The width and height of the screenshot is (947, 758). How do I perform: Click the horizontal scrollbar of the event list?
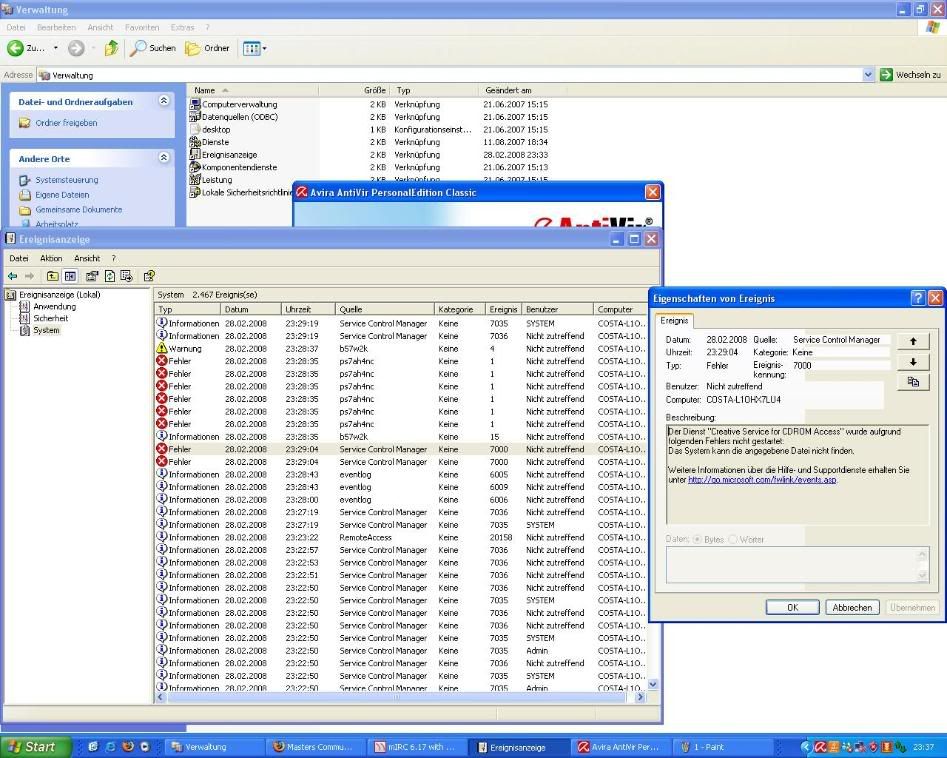(x=396, y=697)
